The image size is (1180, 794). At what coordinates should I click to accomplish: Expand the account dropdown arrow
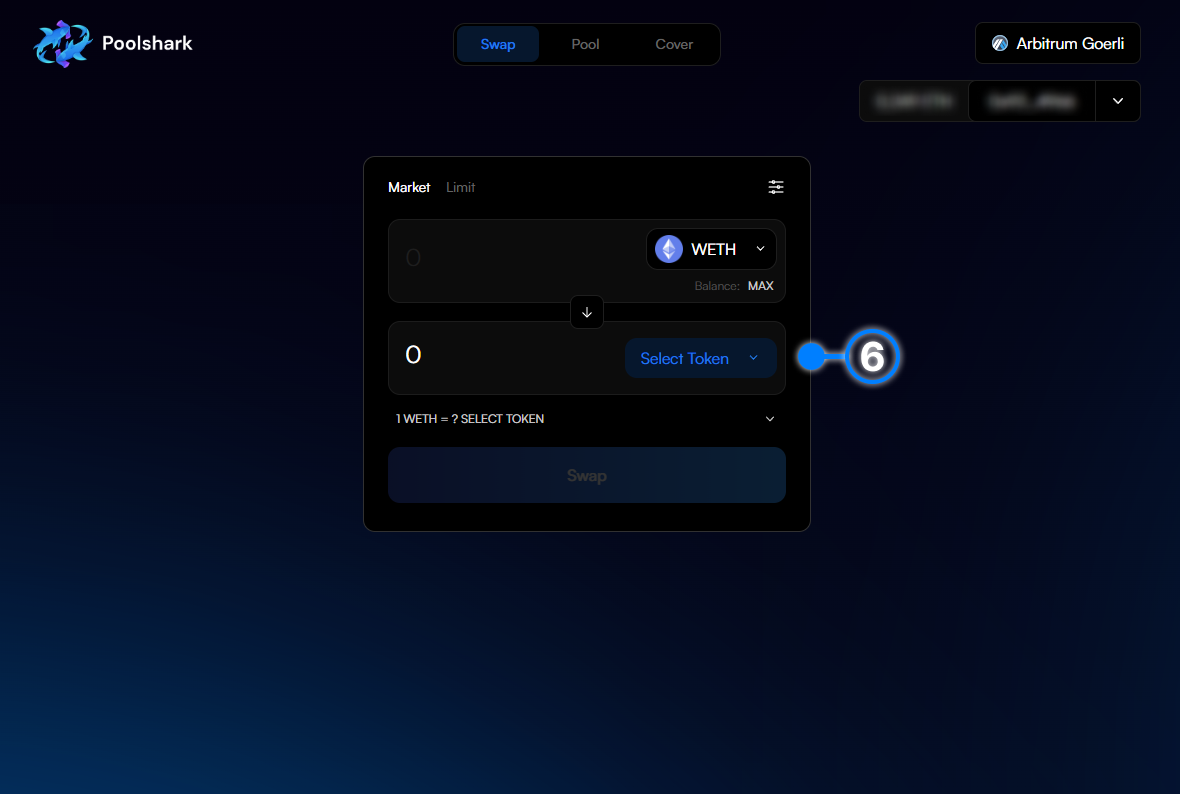[x=1118, y=101]
